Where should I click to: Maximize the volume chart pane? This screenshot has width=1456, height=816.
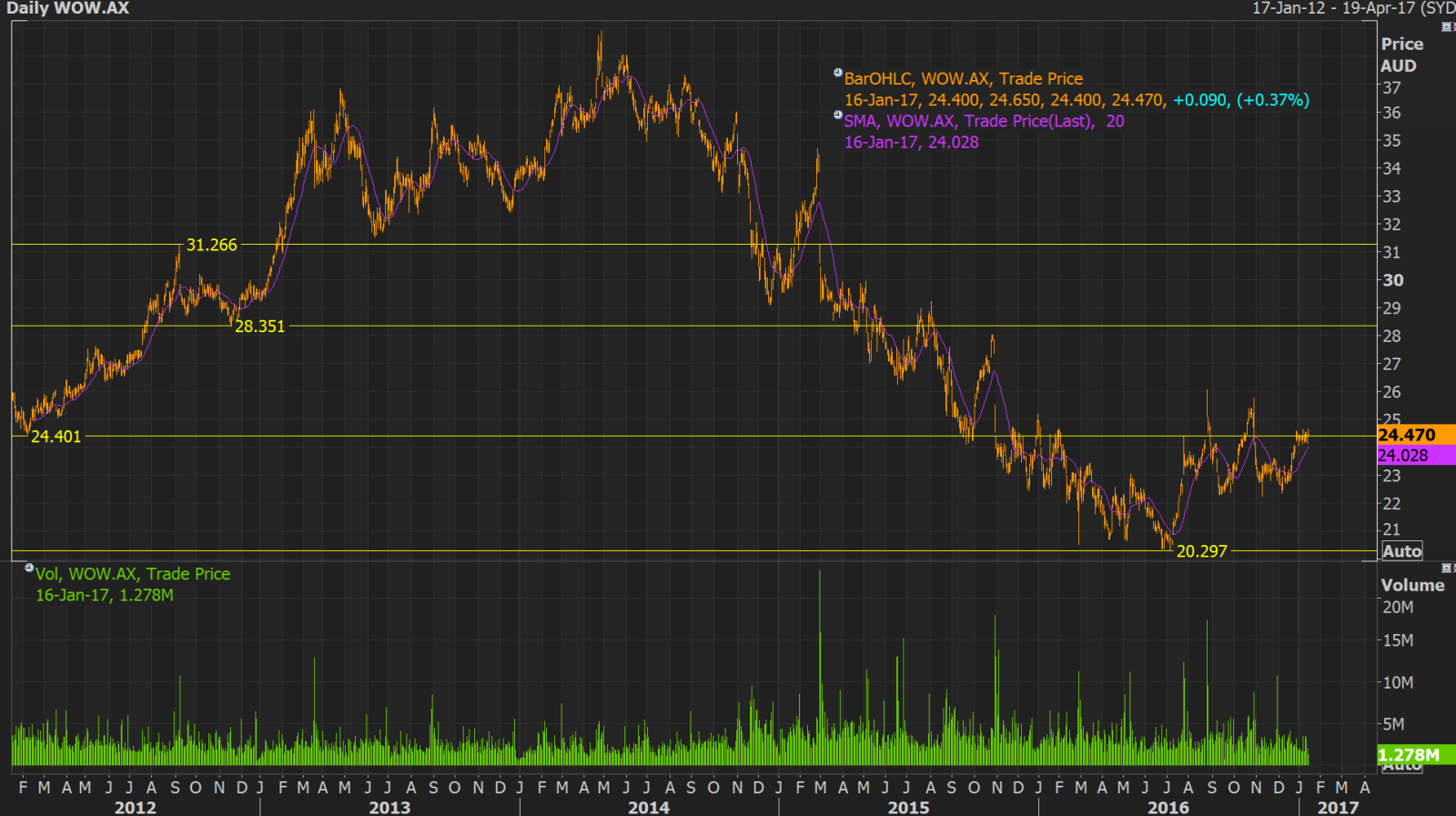tap(1447, 568)
